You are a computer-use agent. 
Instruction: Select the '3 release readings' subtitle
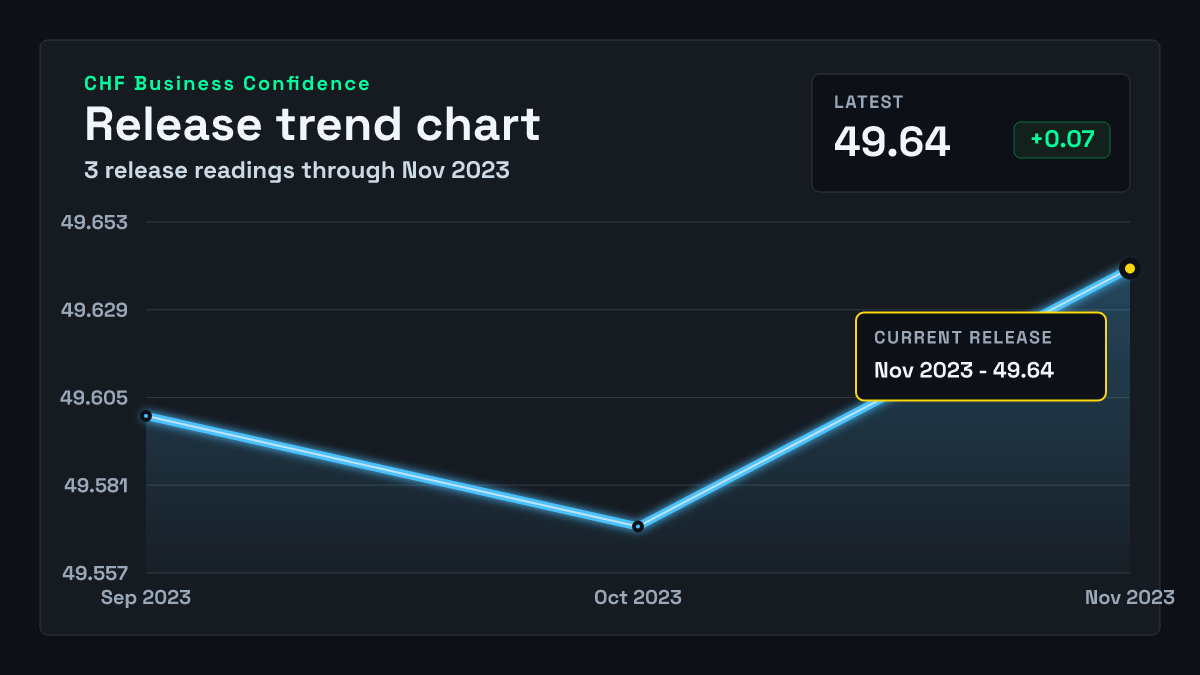[x=297, y=170]
